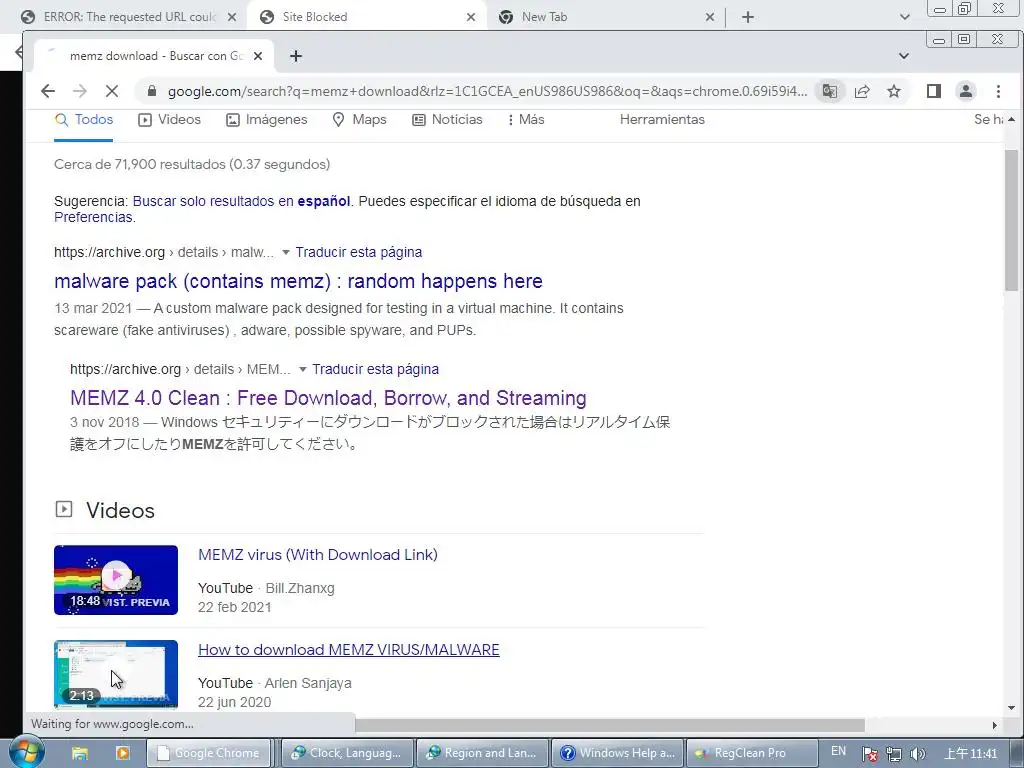Click the horizontal scrollbar thumb
The image size is (1024, 768).
[610, 725]
